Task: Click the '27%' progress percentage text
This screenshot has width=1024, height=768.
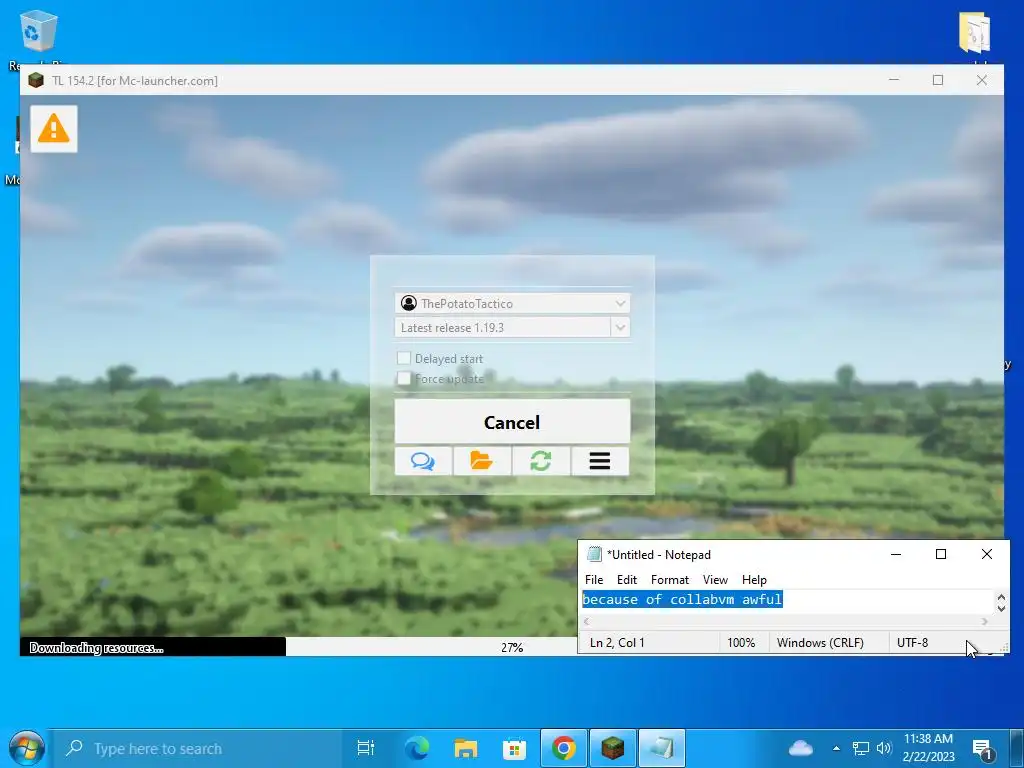Action: click(x=512, y=647)
